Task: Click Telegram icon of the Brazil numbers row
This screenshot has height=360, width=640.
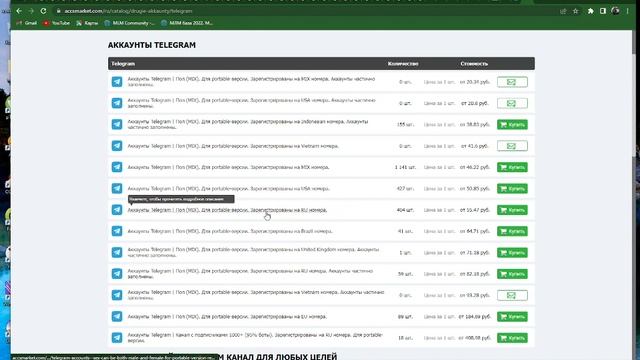Action: point(117,231)
